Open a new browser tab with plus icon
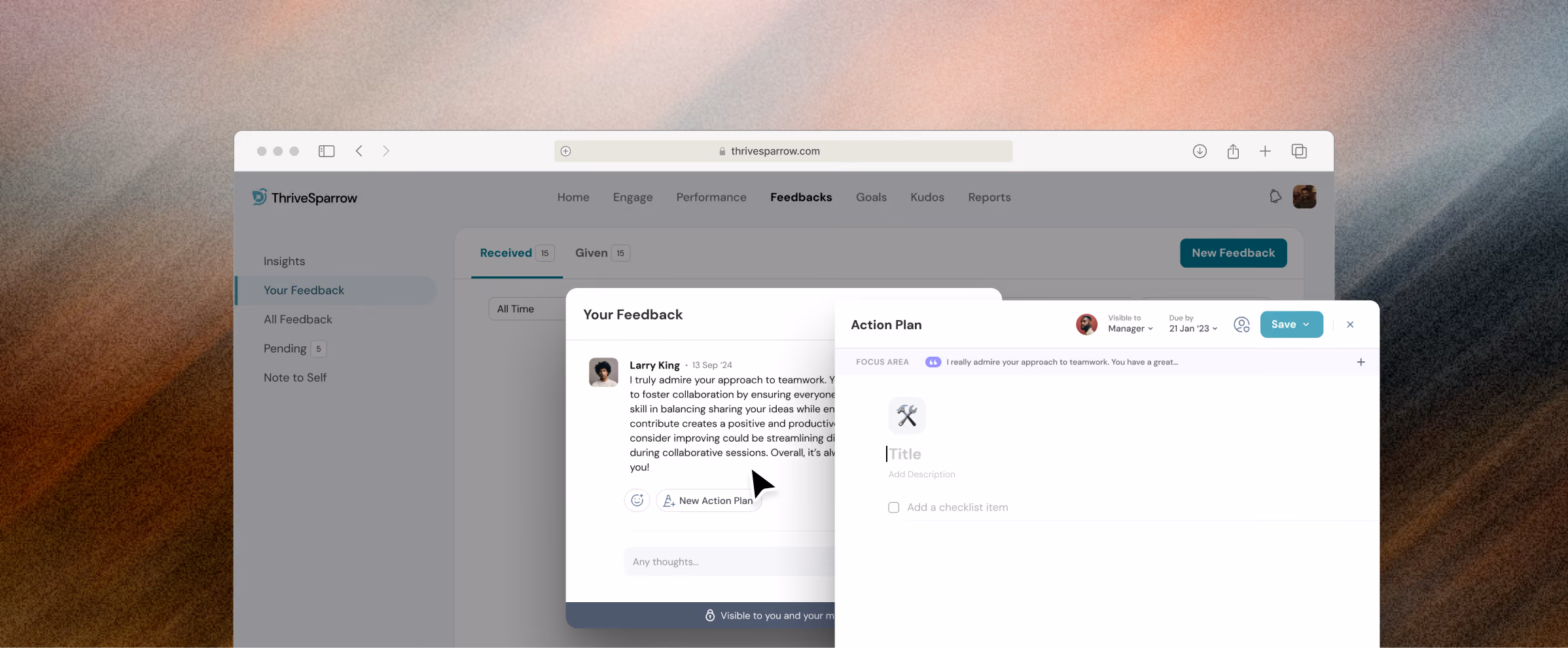This screenshot has width=1568, height=648. tap(1265, 151)
